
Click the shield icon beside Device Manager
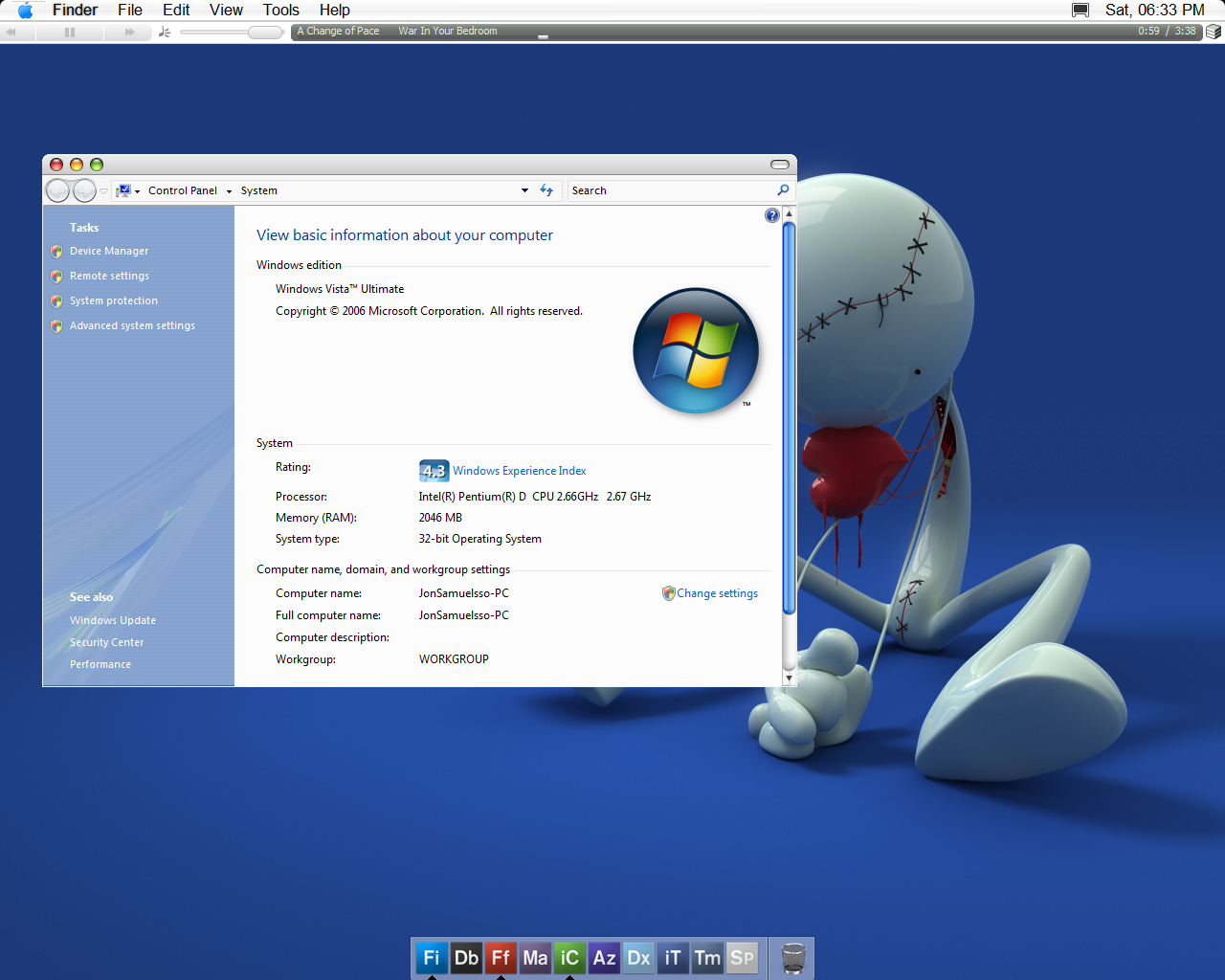(56, 252)
